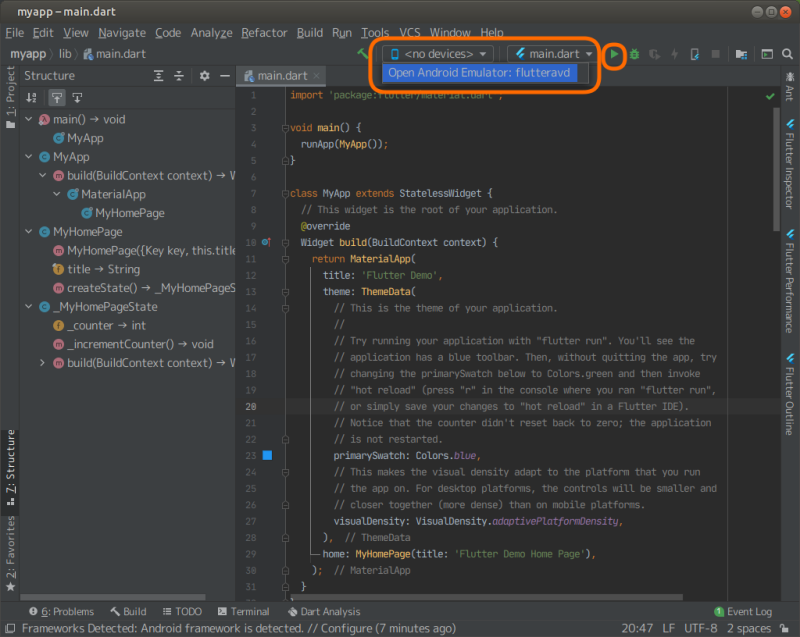800x637 pixels.
Task: Click the blue color swatch on line 23
Action: 267,455
